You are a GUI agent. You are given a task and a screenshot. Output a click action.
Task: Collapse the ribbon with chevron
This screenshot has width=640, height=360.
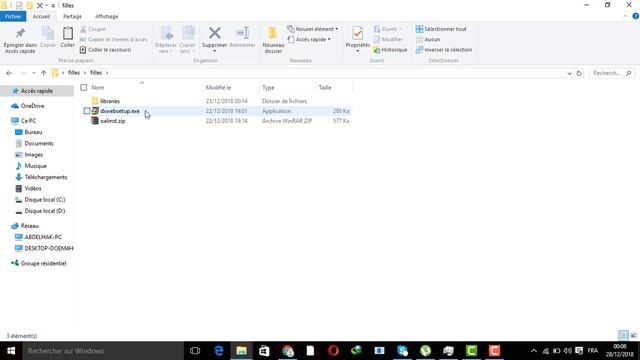click(626, 16)
